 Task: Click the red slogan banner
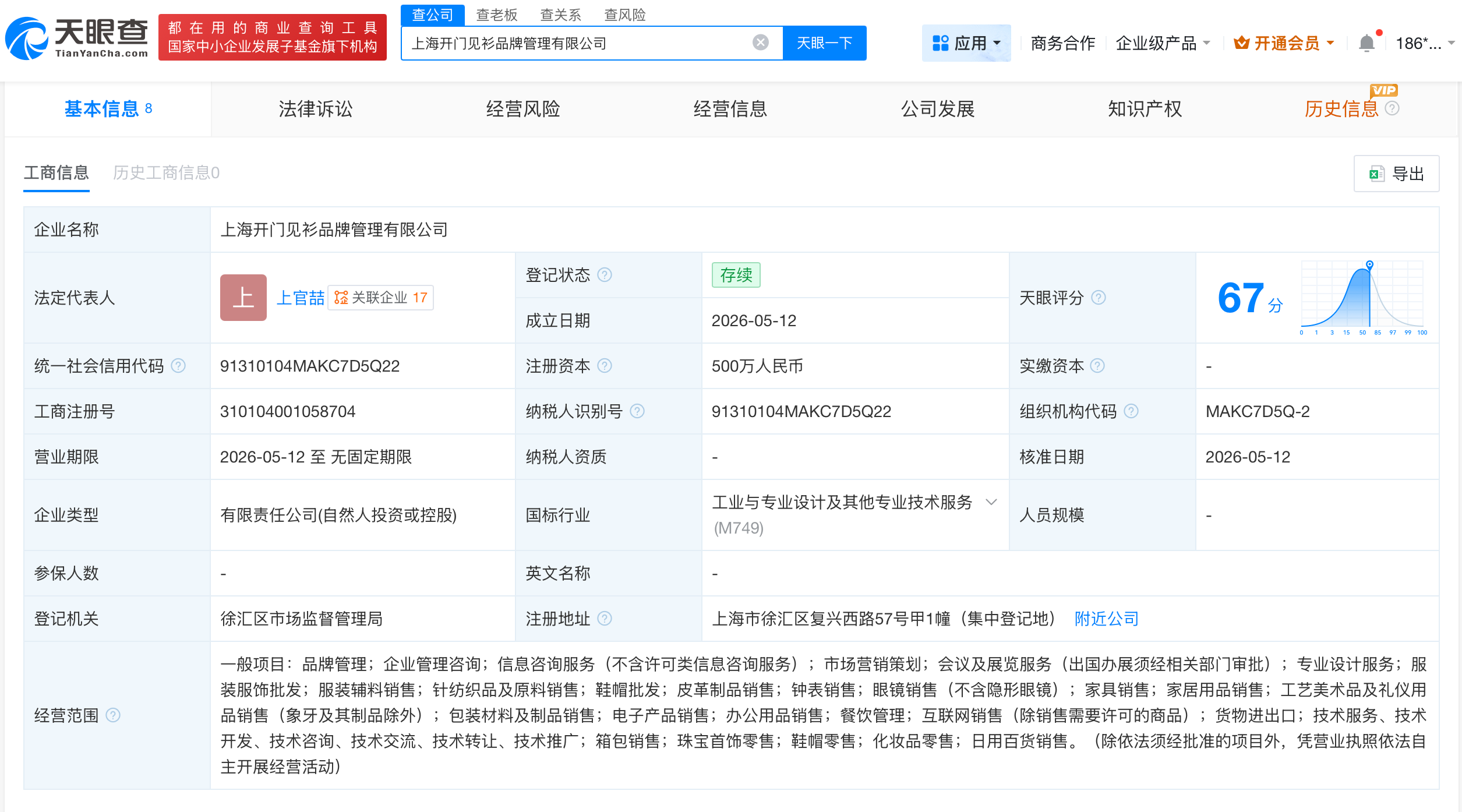coord(273,37)
